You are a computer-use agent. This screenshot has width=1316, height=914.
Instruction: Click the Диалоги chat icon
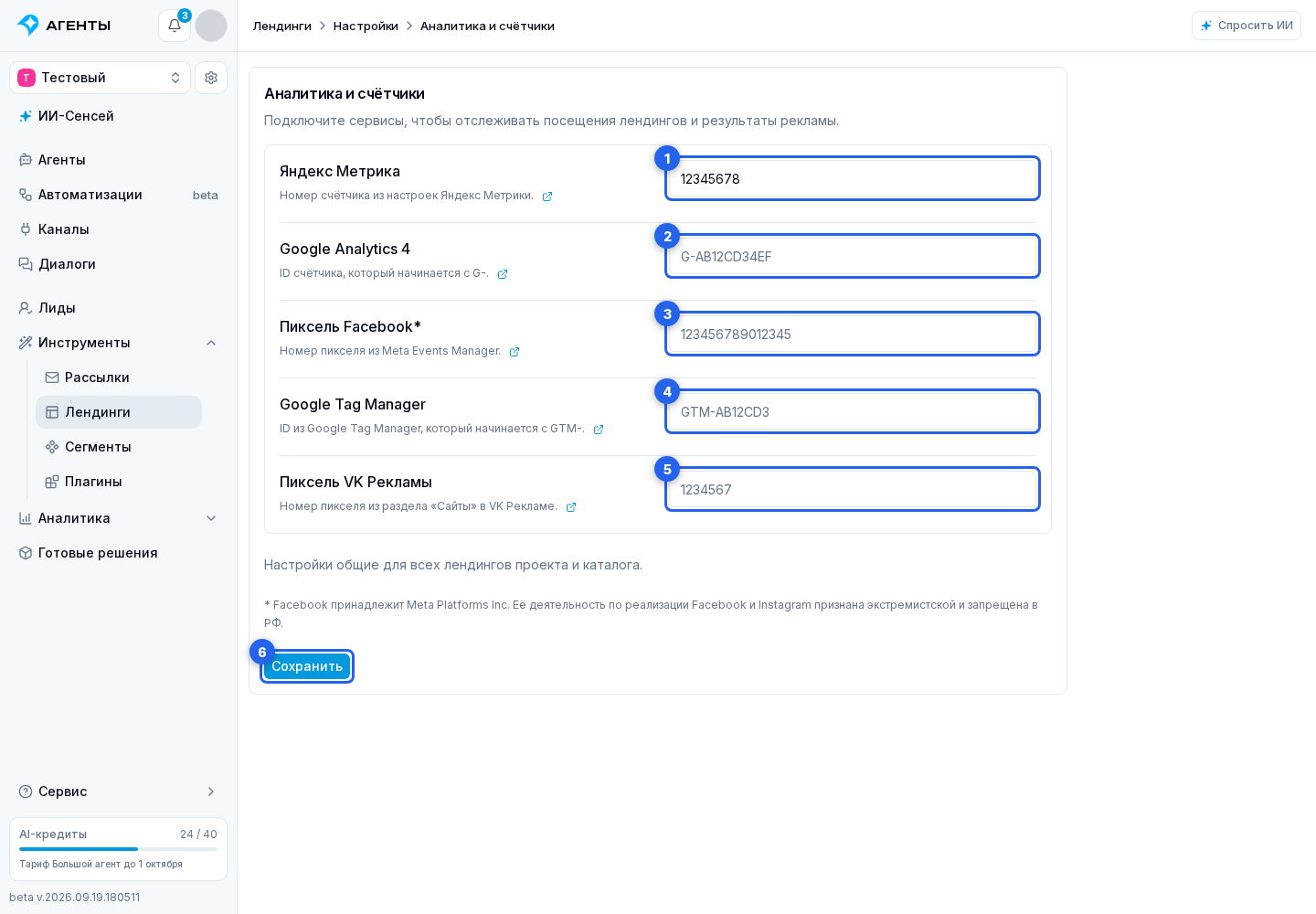[26, 264]
